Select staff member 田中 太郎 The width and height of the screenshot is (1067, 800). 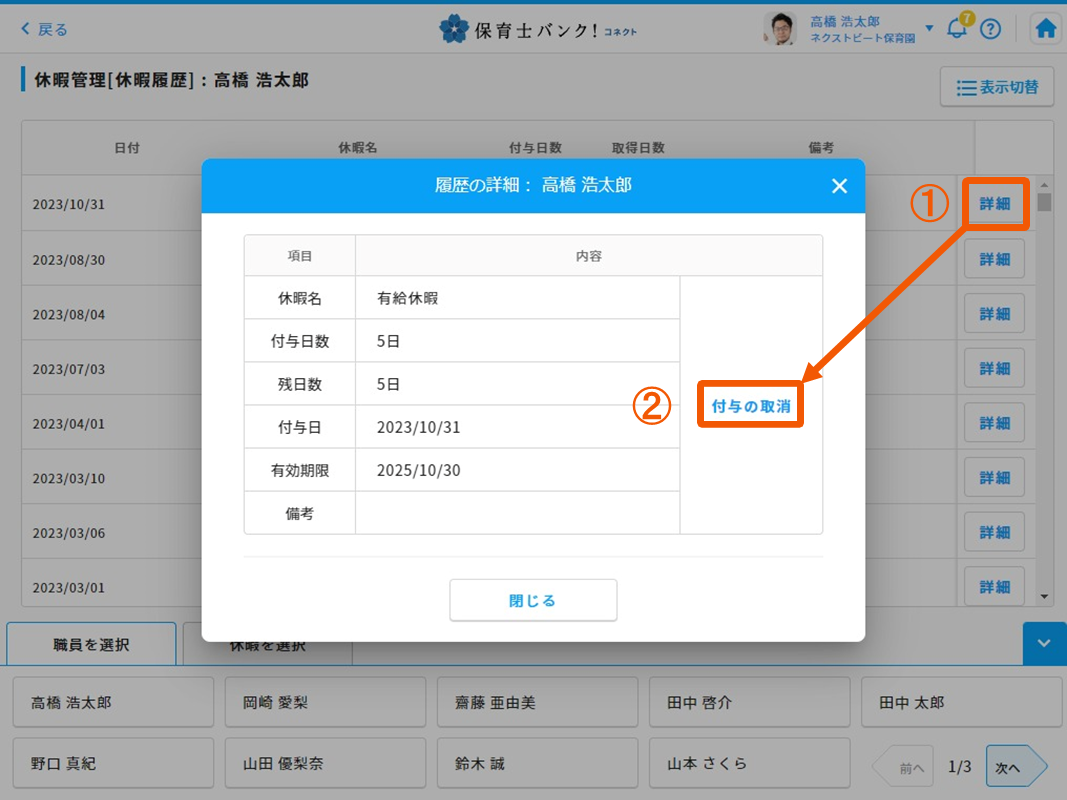pos(961,703)
